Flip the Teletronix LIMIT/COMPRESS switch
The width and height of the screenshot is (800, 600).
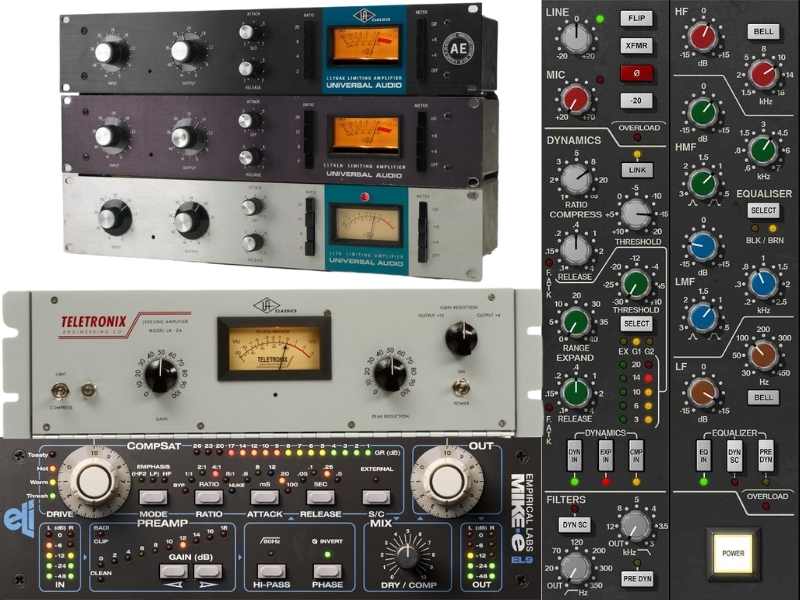point(60,391)
